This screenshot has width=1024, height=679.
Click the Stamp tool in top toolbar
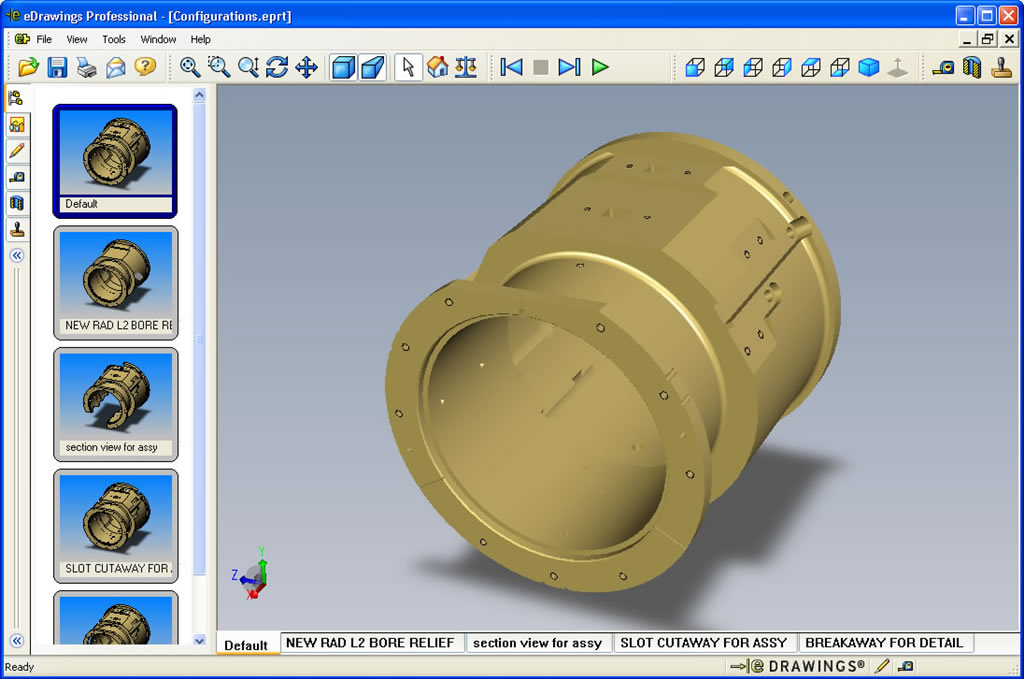pyautogui.click(x=1001, y=67)
